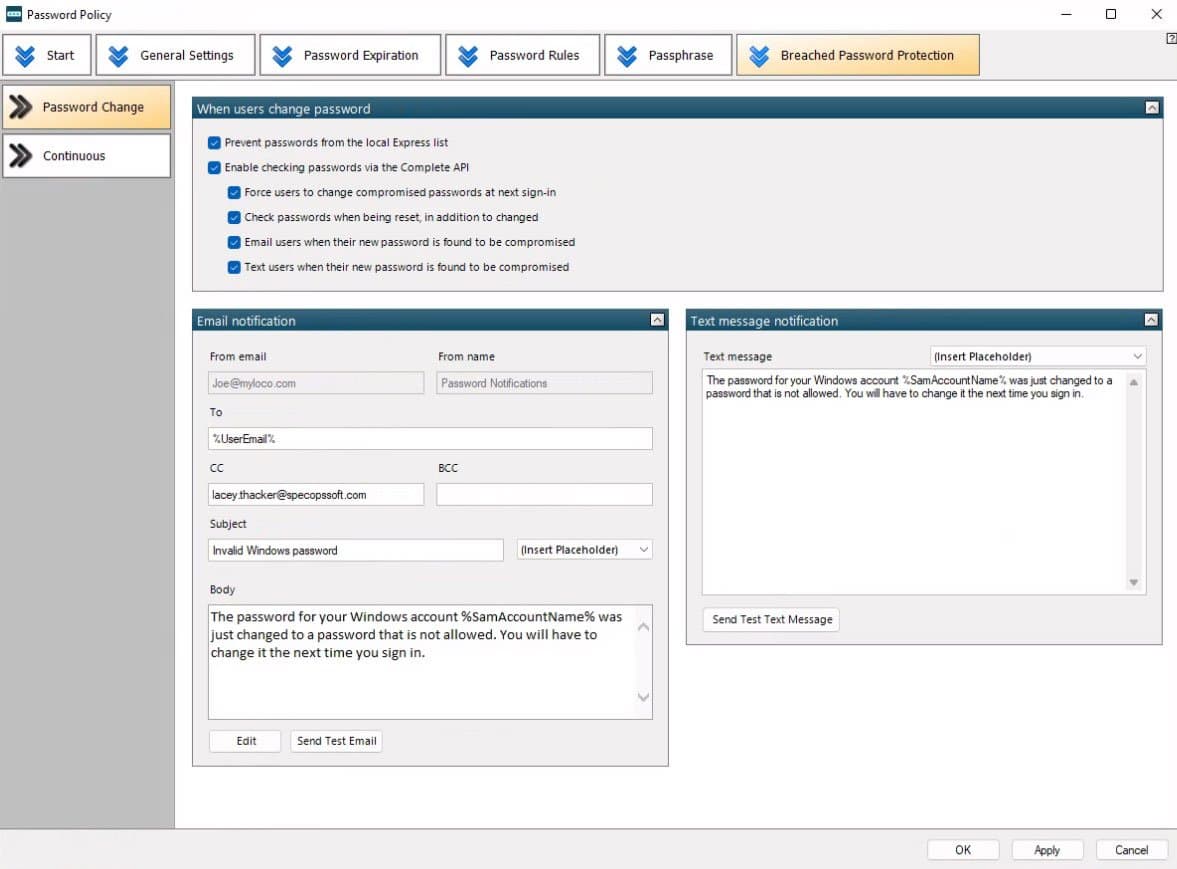Viewport: 1177px width, 869px height.
Task: Click the Apply button
Action: pos(1047,850)
